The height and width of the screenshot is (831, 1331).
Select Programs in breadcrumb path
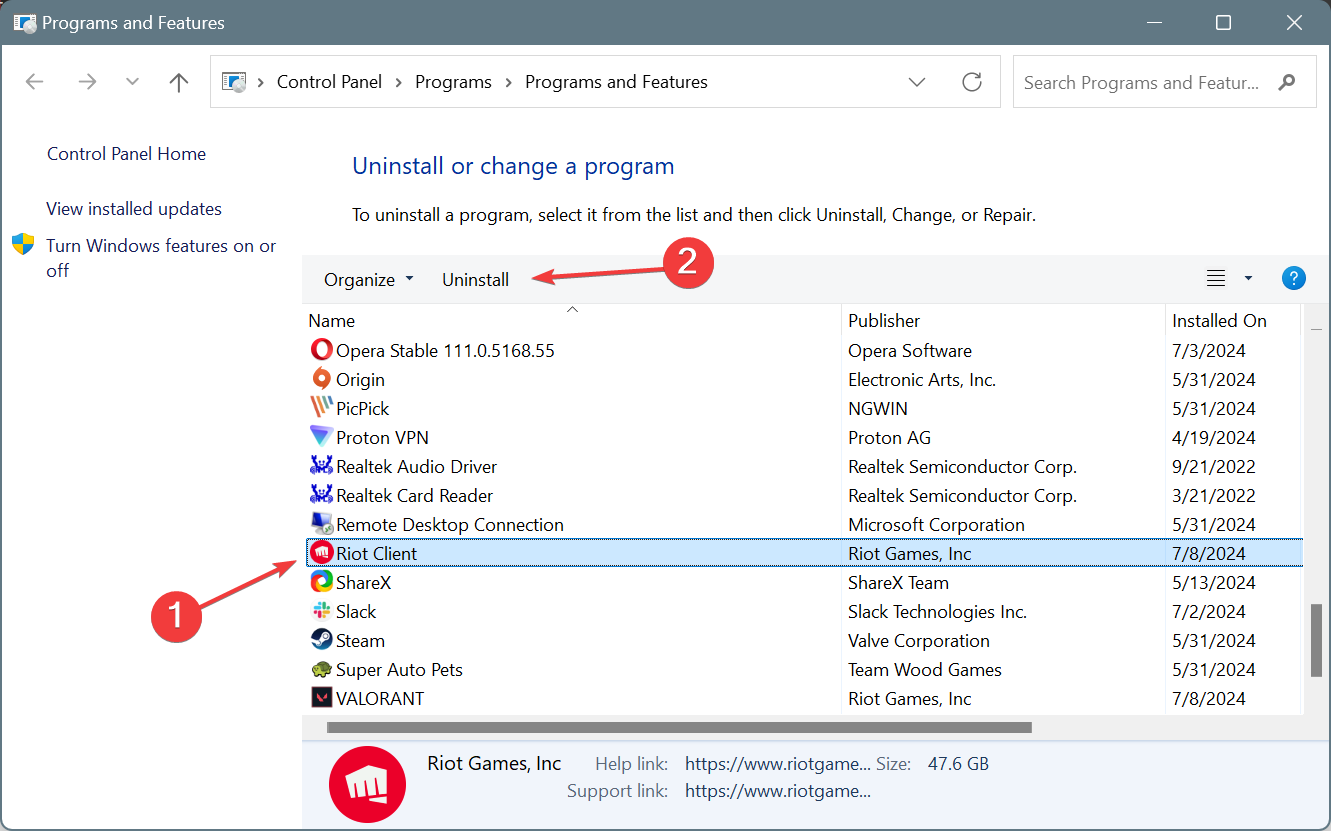(453, 82)
